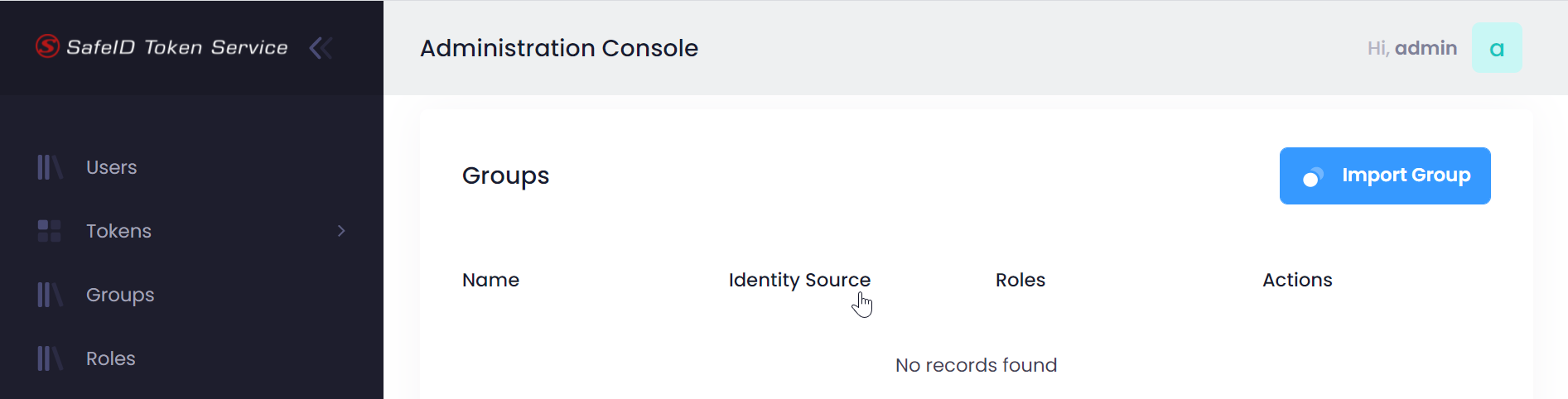This screenshot has height=399, width=1568.
Task: Click the Roles column header
Action: [1020, 280]
